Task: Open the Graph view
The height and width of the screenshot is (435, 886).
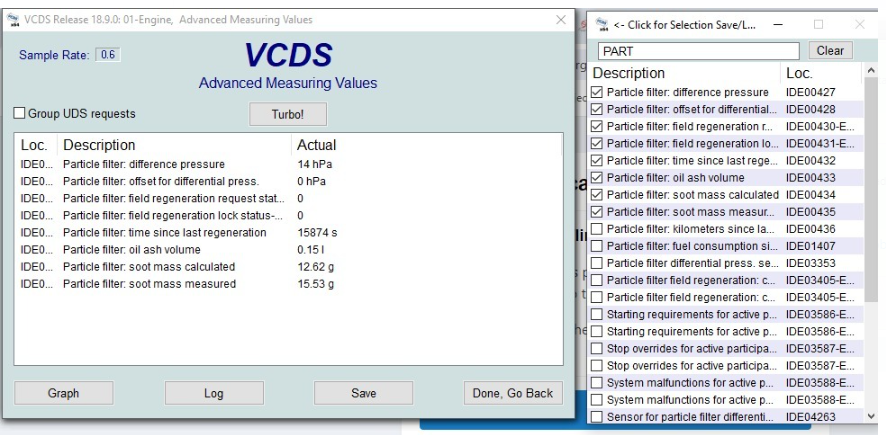Action: [63, 393]
